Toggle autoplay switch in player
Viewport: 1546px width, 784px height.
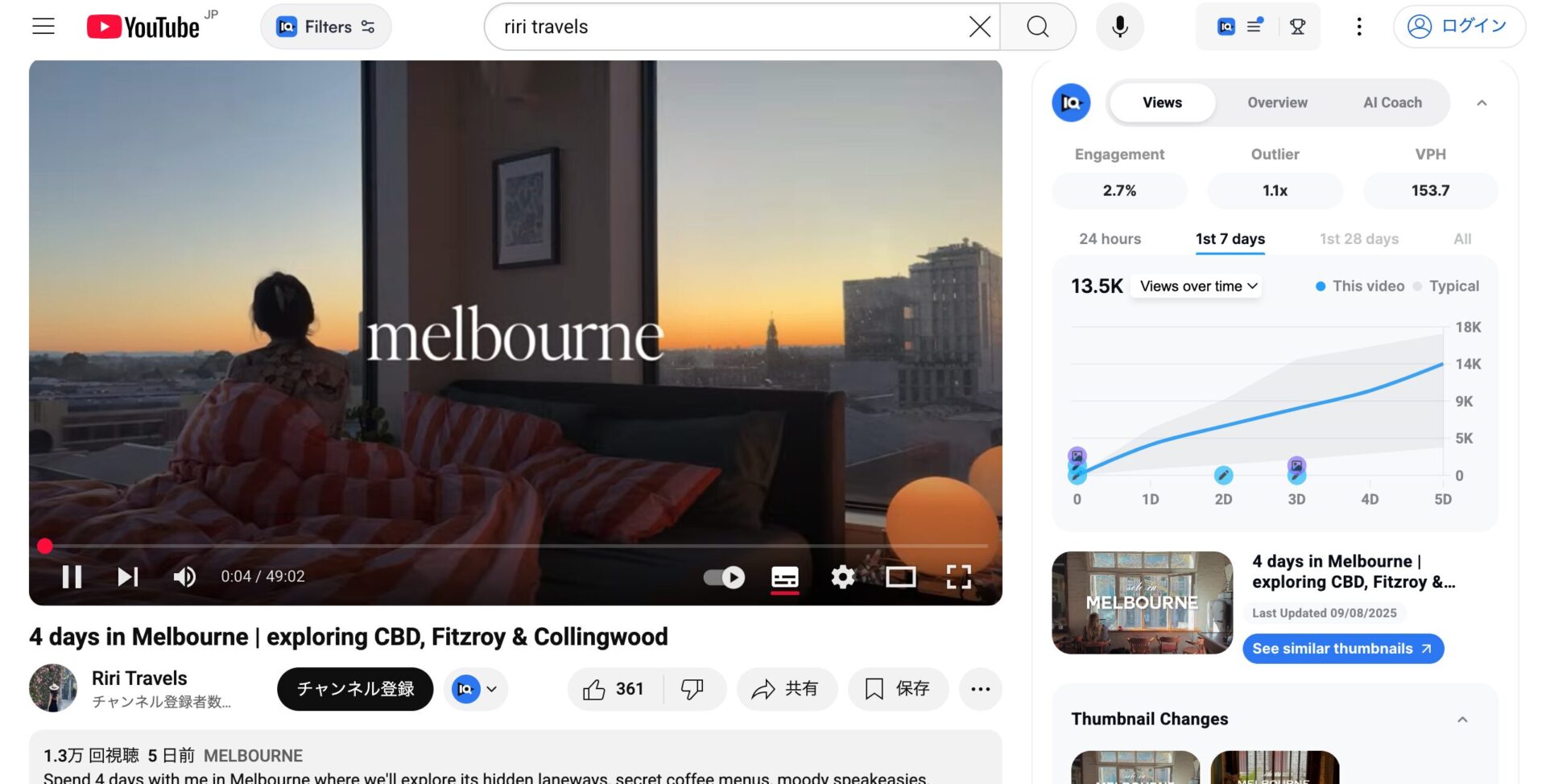724,577
